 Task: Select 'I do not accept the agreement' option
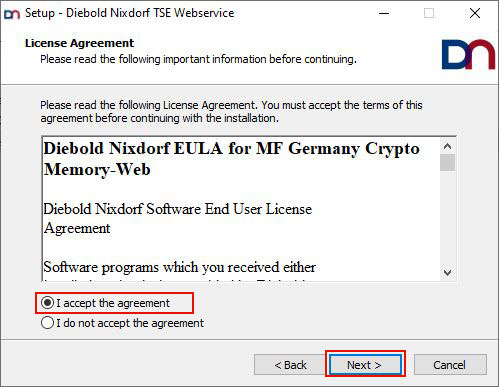pyautogui.click(x=47, y=323)
